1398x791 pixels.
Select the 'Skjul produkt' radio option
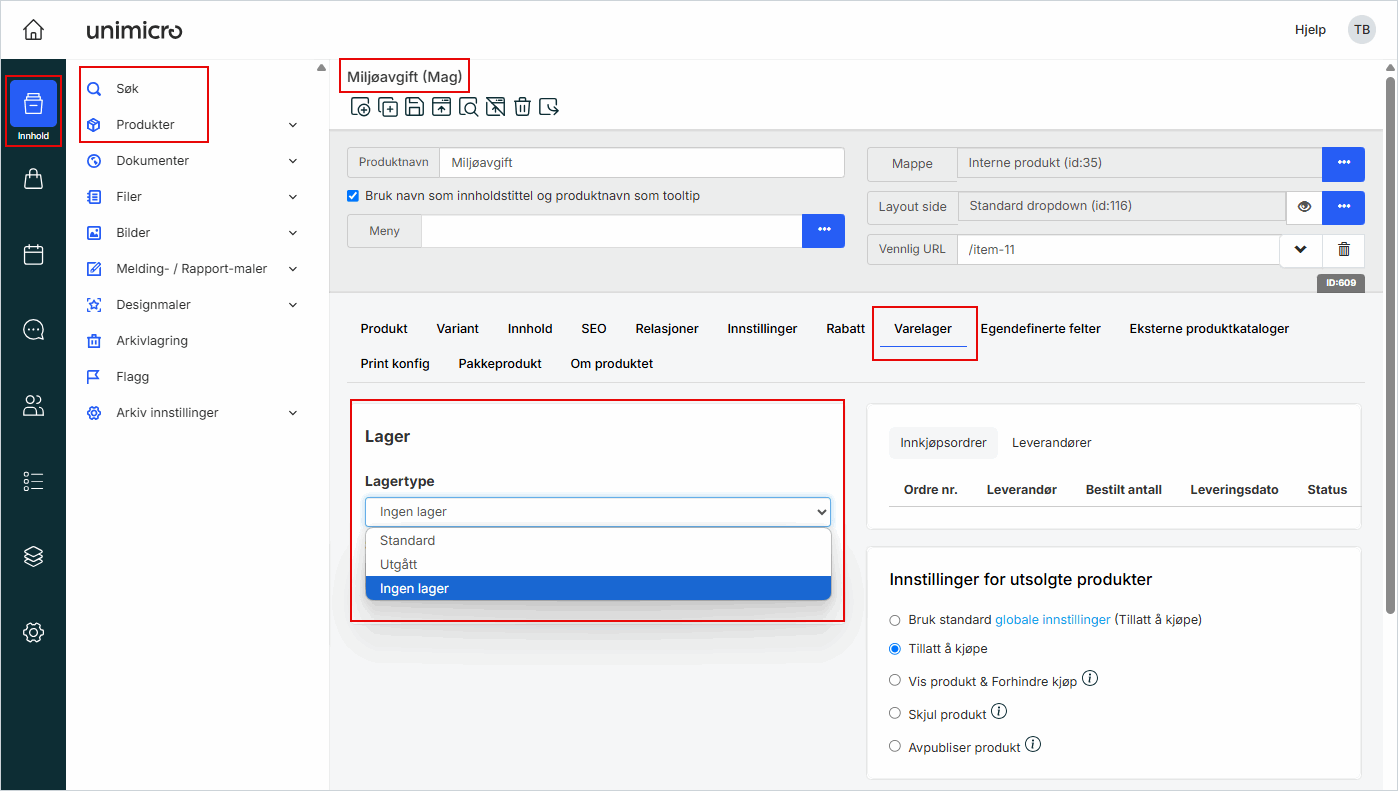[895, 714]
